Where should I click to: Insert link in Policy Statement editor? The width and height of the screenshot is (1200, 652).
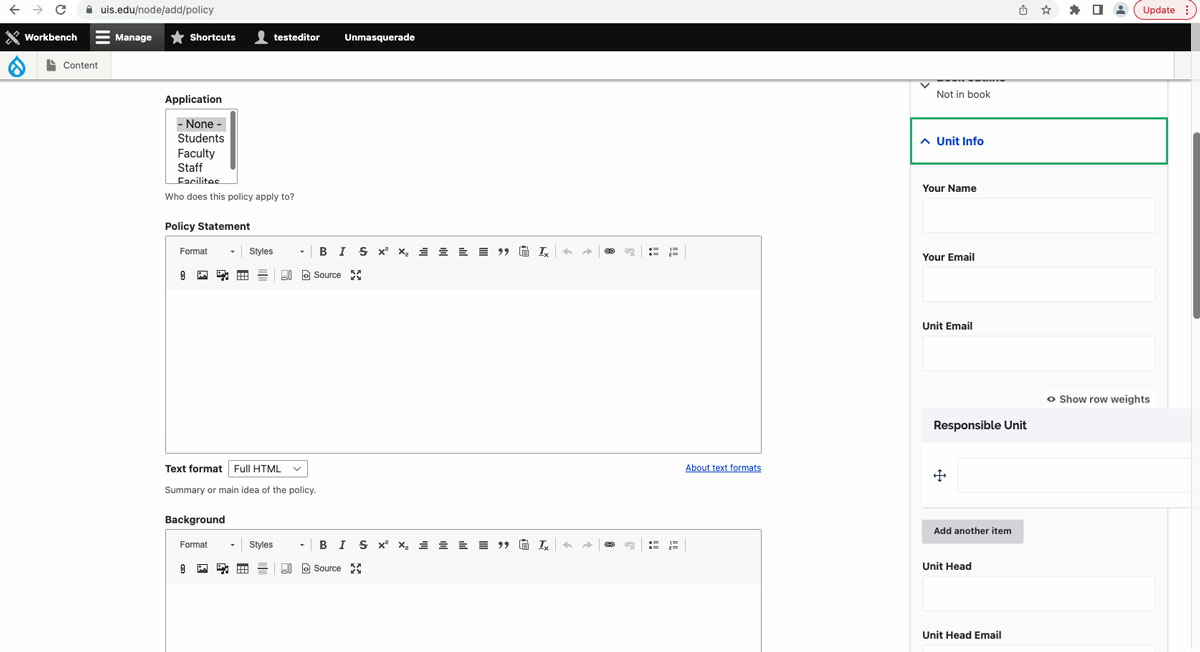(609, 252)
